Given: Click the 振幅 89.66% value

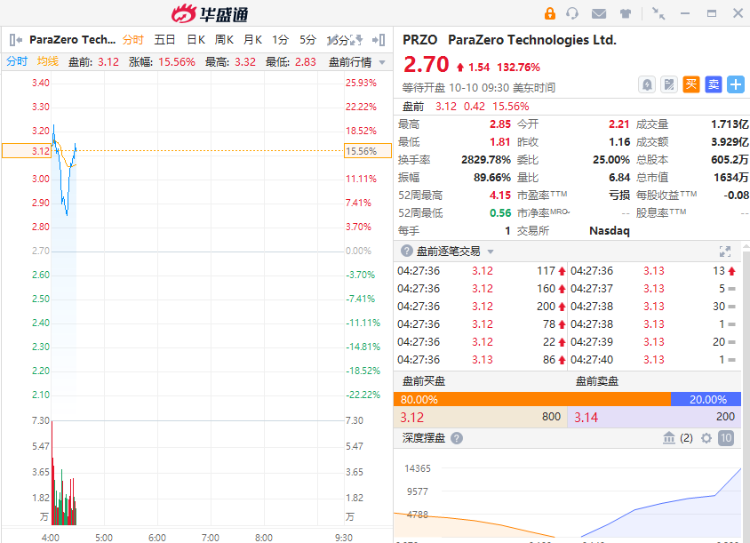Looking at the screenshot, I should point(492,177).
